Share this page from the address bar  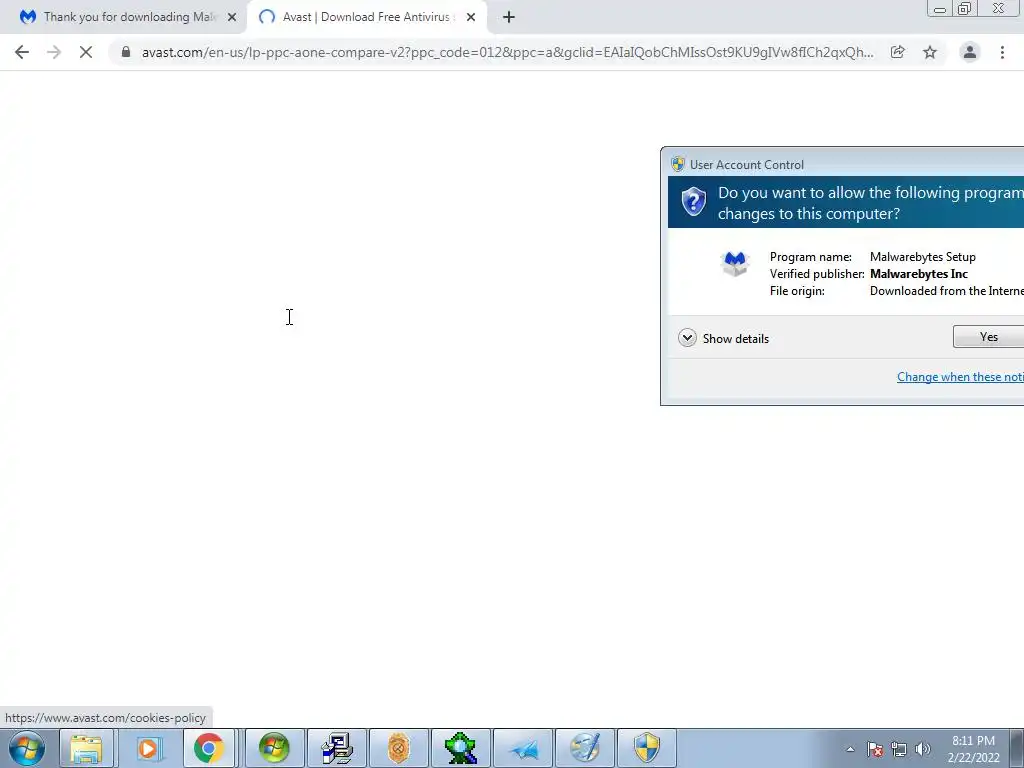click(x=897, y=52)
